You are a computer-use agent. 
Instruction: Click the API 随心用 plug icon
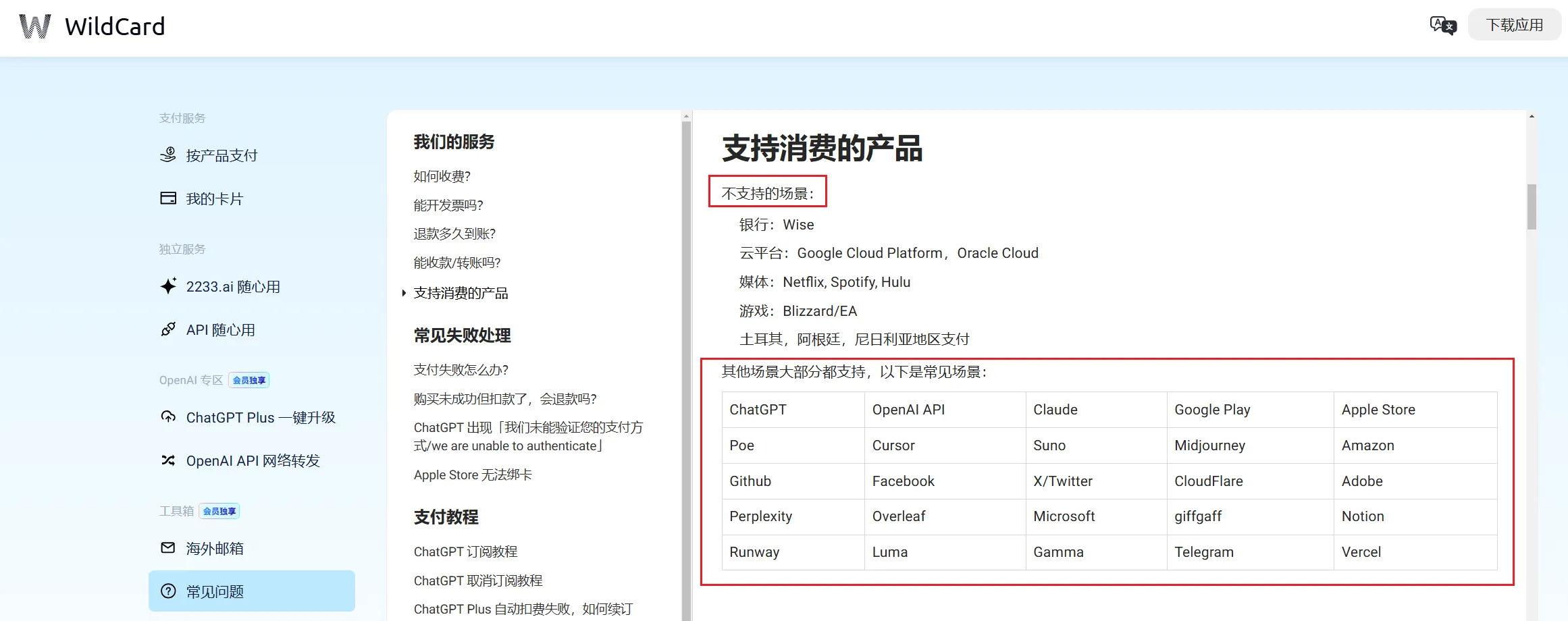click(x=168, y=329)
